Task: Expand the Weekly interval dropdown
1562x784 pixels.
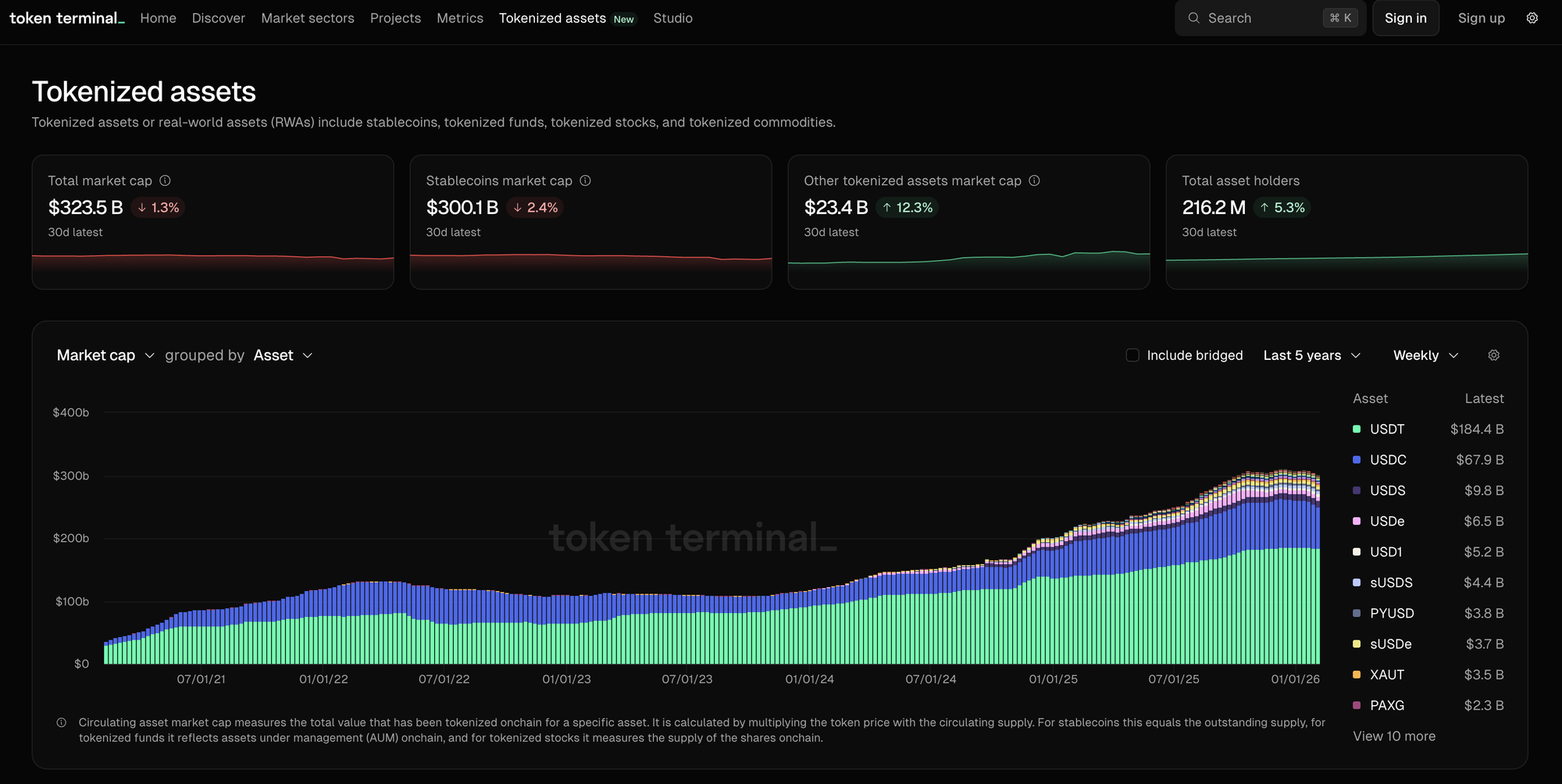Action: pyautogui.click(x=1426, y=355)
